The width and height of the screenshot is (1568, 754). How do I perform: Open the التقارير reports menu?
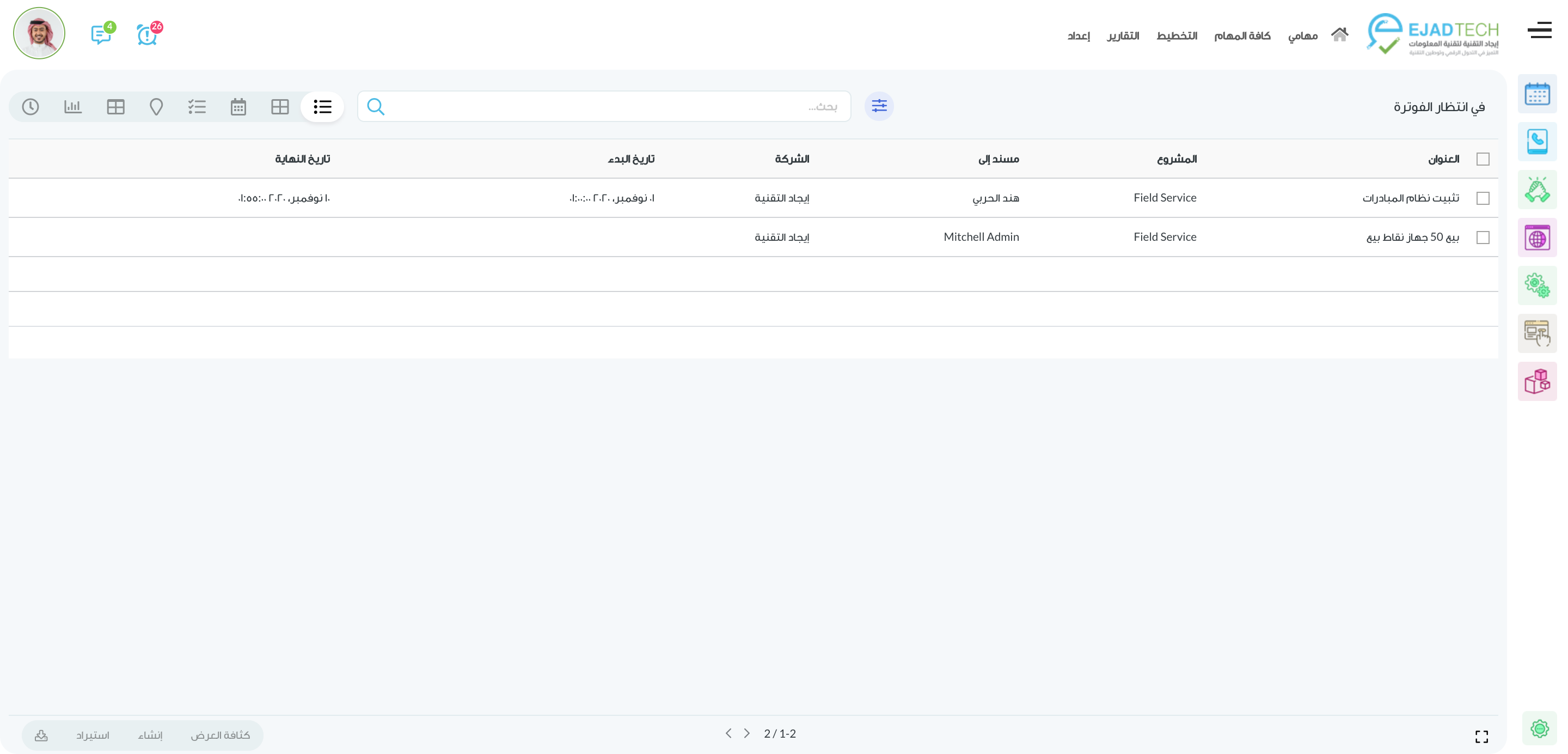point(1123,36)
